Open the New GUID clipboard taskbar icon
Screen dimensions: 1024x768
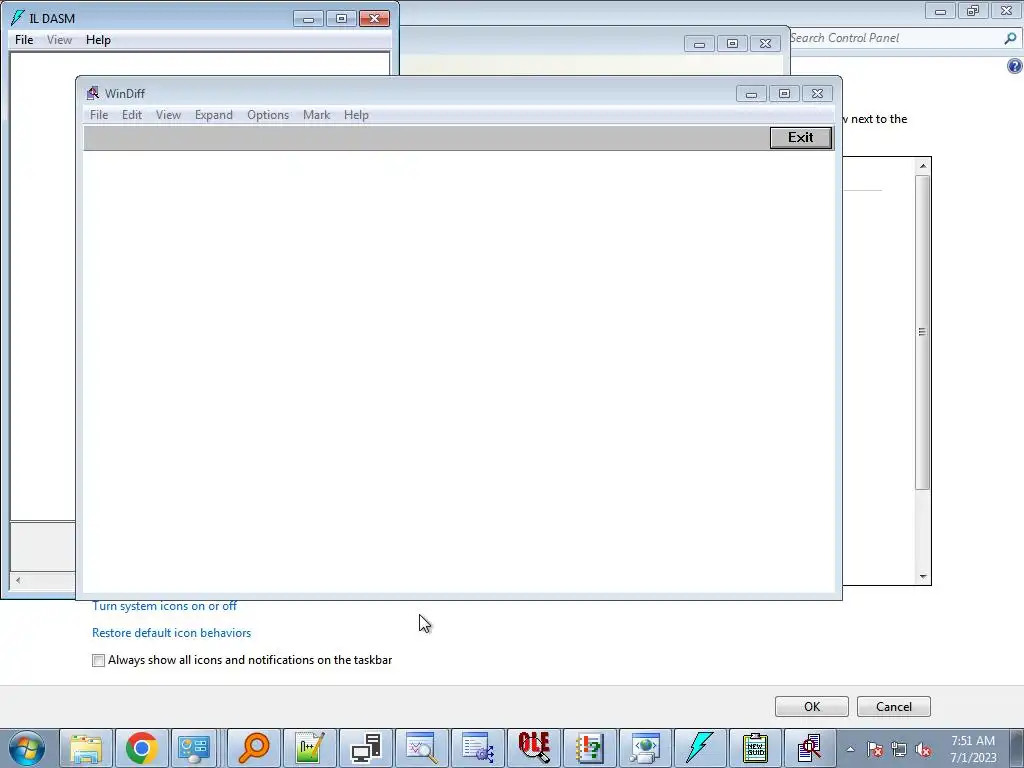(755, 748)
